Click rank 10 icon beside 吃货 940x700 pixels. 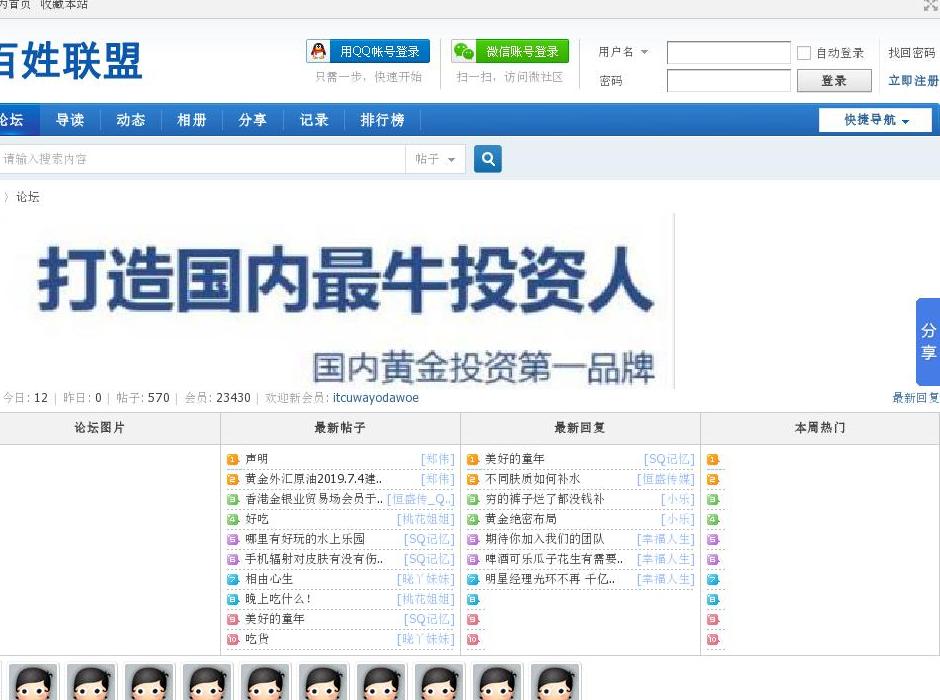(233, 639)
